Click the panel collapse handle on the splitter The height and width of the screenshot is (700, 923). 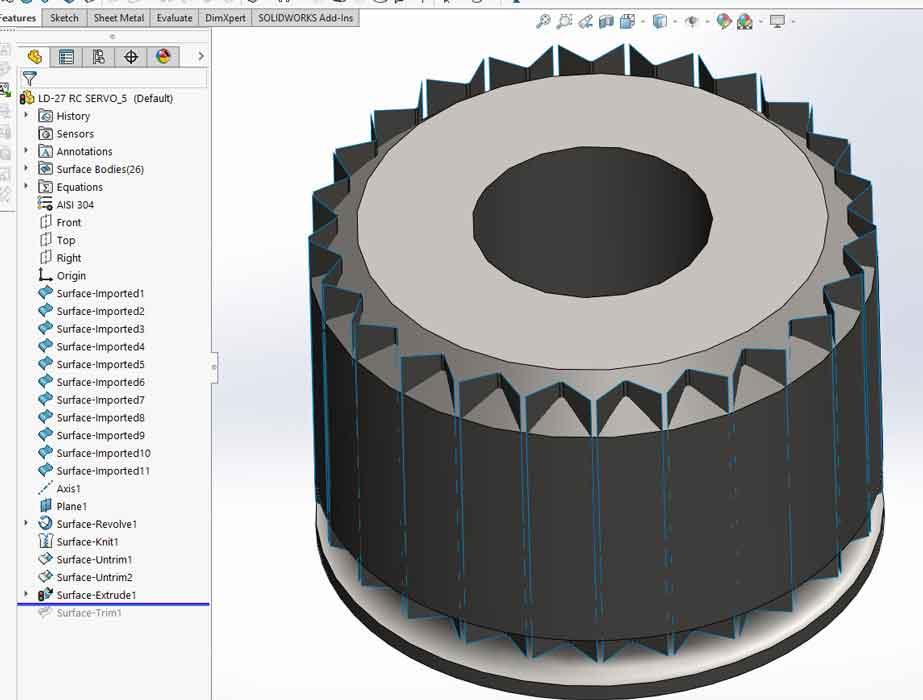pyautogui.click(x=214, y=367)
